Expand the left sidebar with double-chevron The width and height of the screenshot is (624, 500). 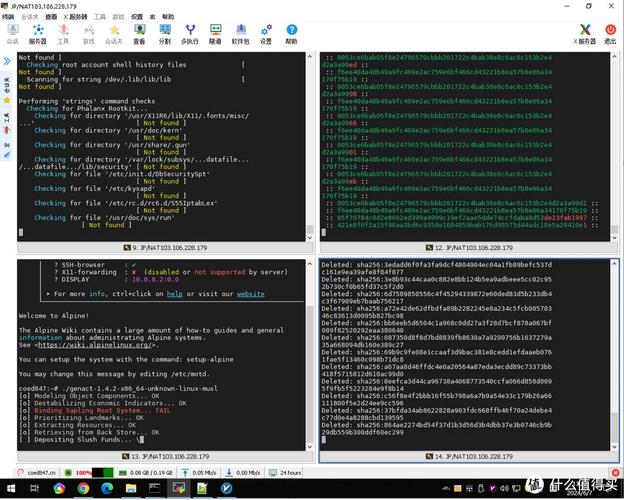click(7, 61)
